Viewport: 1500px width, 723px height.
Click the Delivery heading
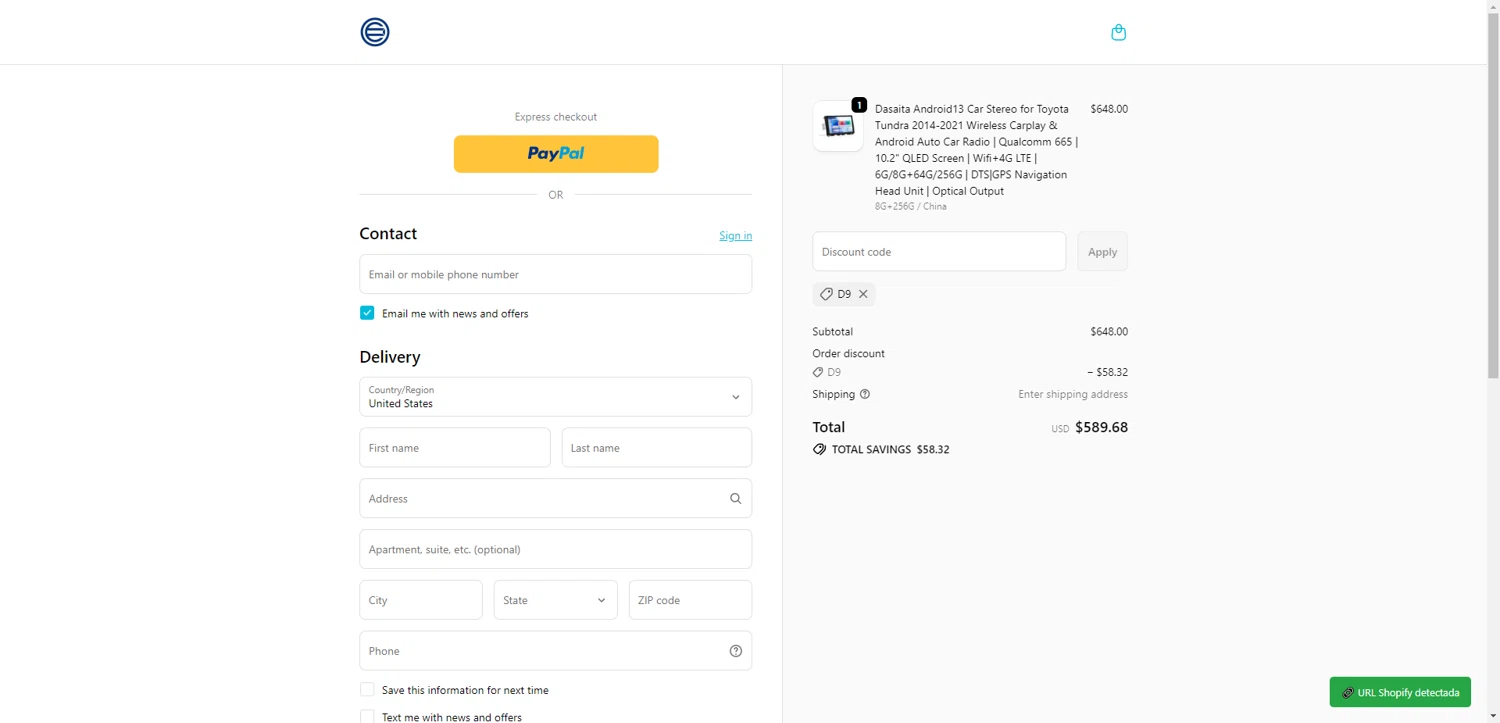point(390,357)
